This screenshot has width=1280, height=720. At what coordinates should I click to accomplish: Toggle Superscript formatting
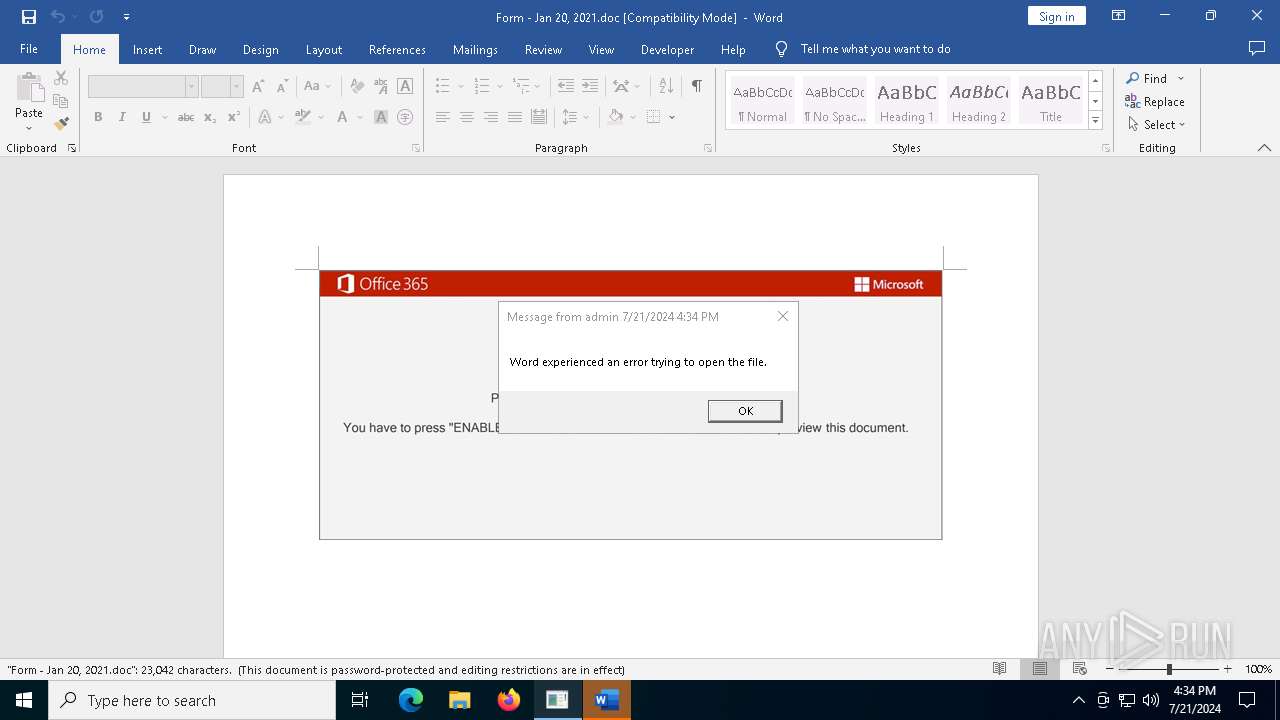[234, 117]
